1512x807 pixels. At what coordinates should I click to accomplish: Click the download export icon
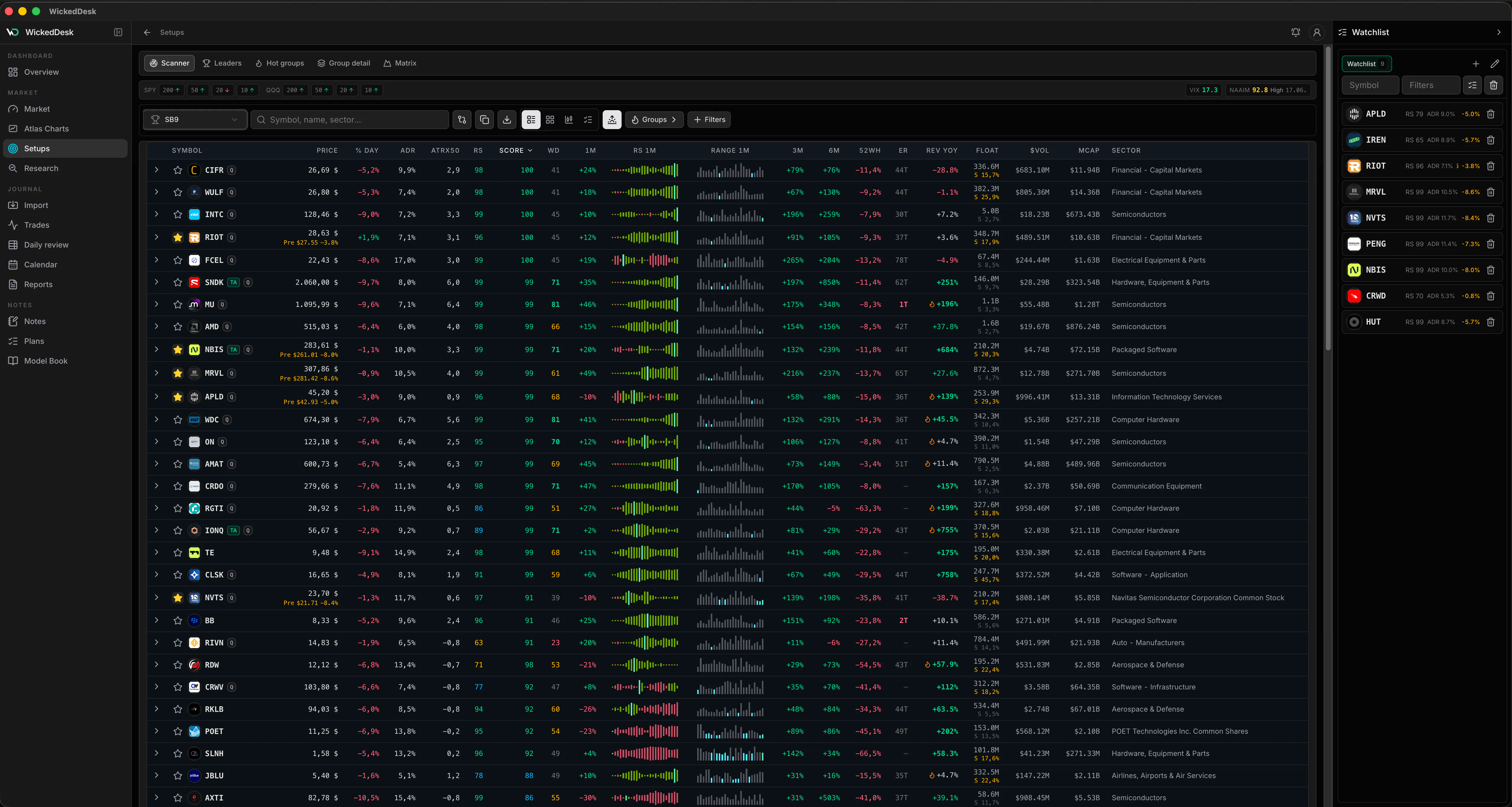[x=507, y=120]
